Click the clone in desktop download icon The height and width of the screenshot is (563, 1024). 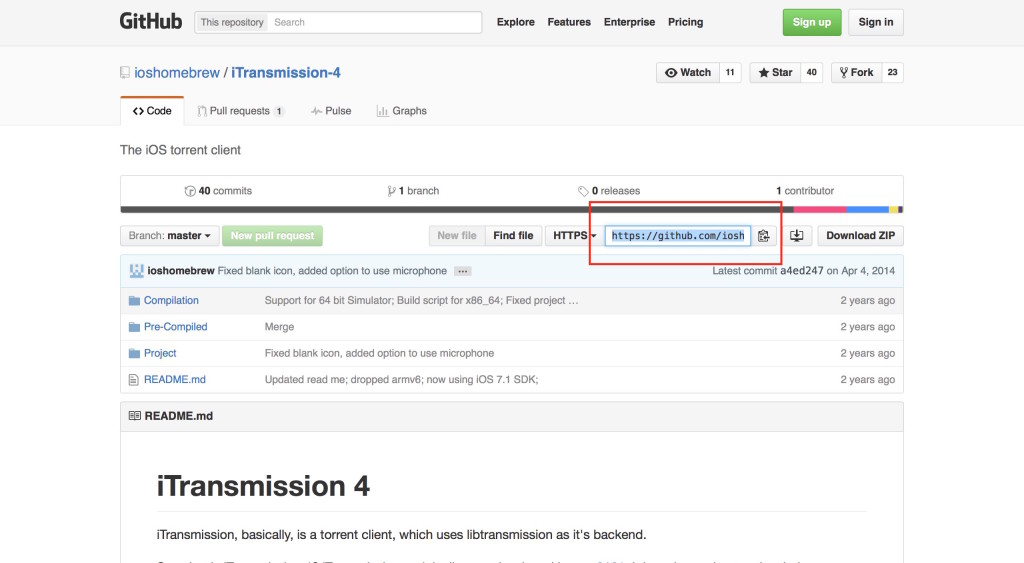click(796, 236)
